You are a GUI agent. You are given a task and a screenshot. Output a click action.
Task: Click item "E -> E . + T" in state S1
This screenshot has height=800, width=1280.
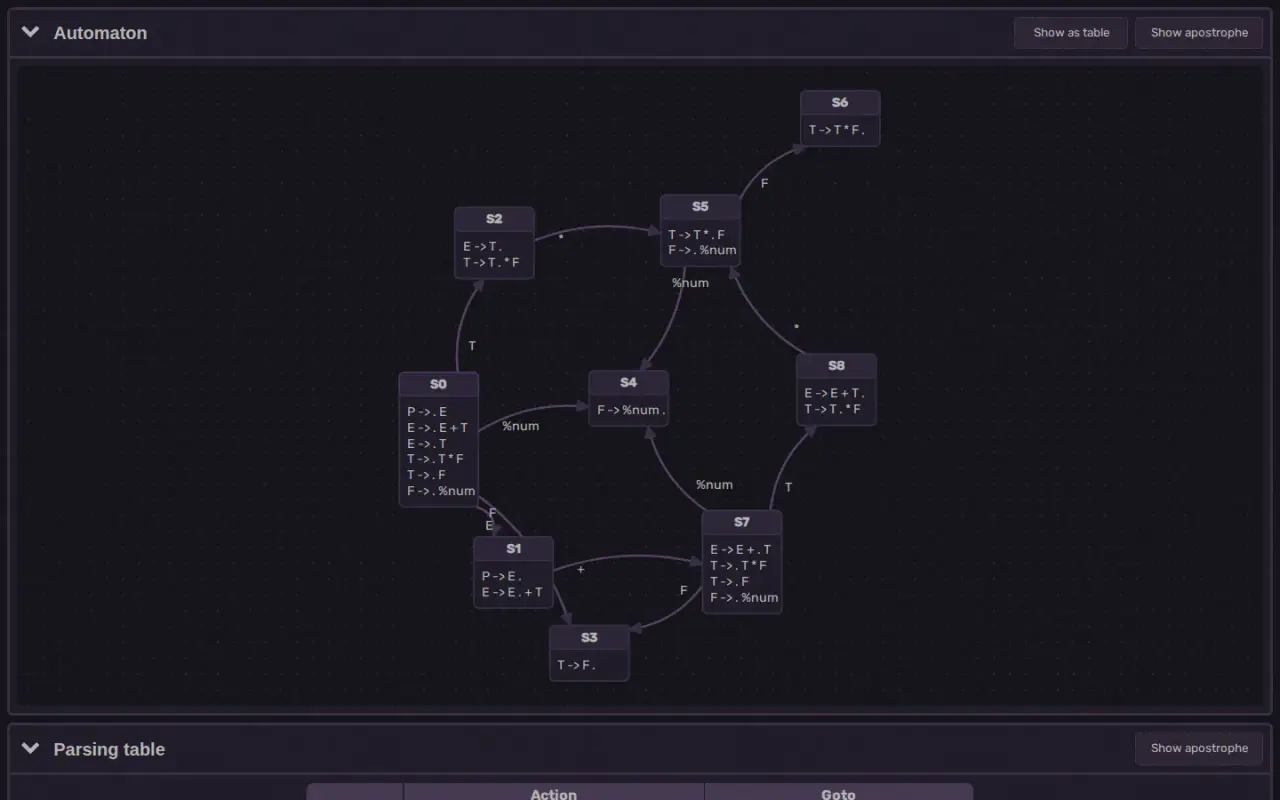pyautogui.click(x=512, y=592)
